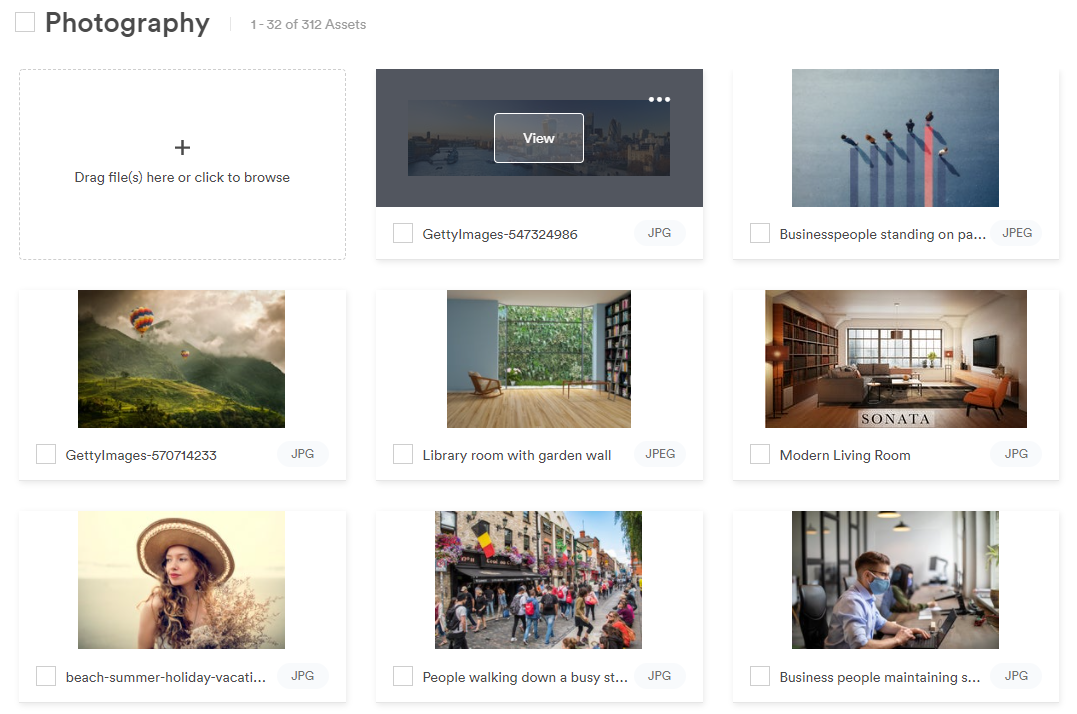
Task: Open the bar chart businesspeople thumbnail
Action: click(895, 138)
